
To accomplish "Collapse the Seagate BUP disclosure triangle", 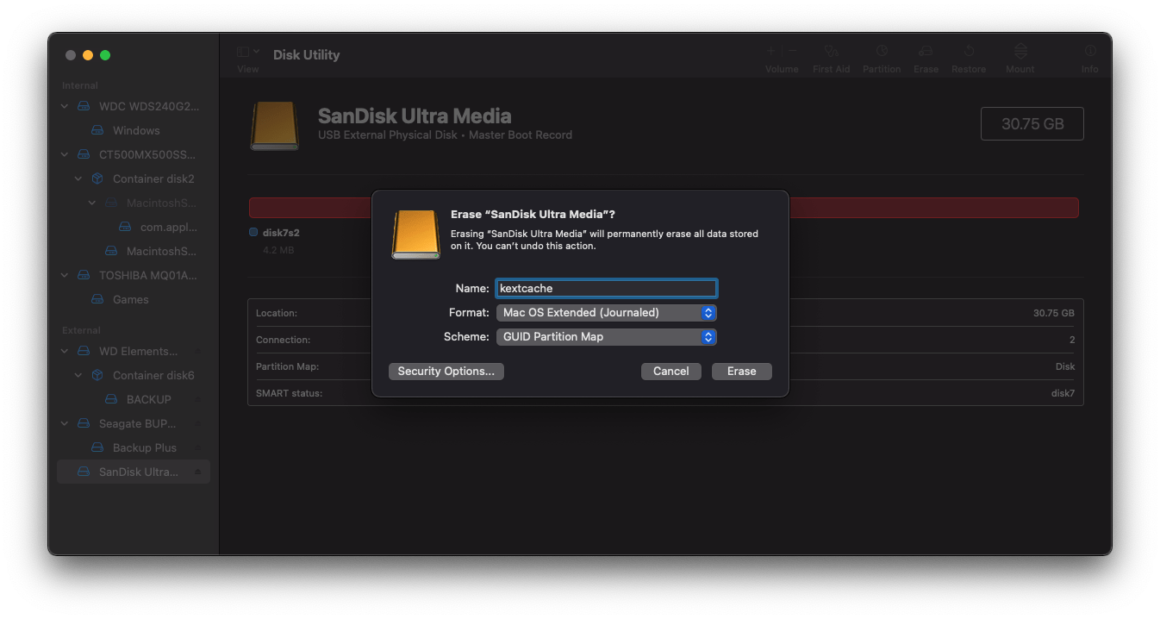I will click(64, 423).
